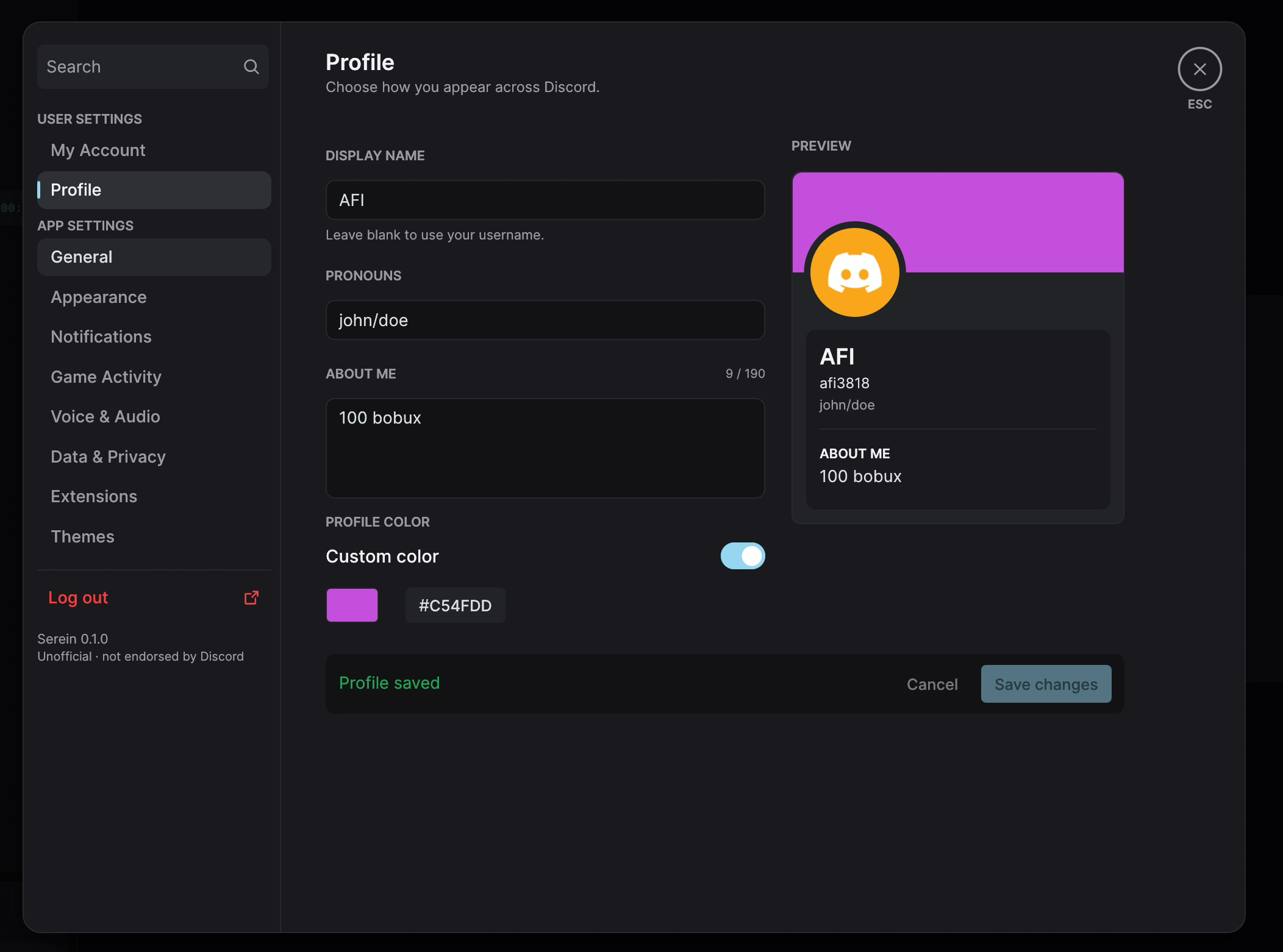Click 'Choose how you appear across Discord.' subtitle
Screen dimensions: 1283x952
pos(463,87)
